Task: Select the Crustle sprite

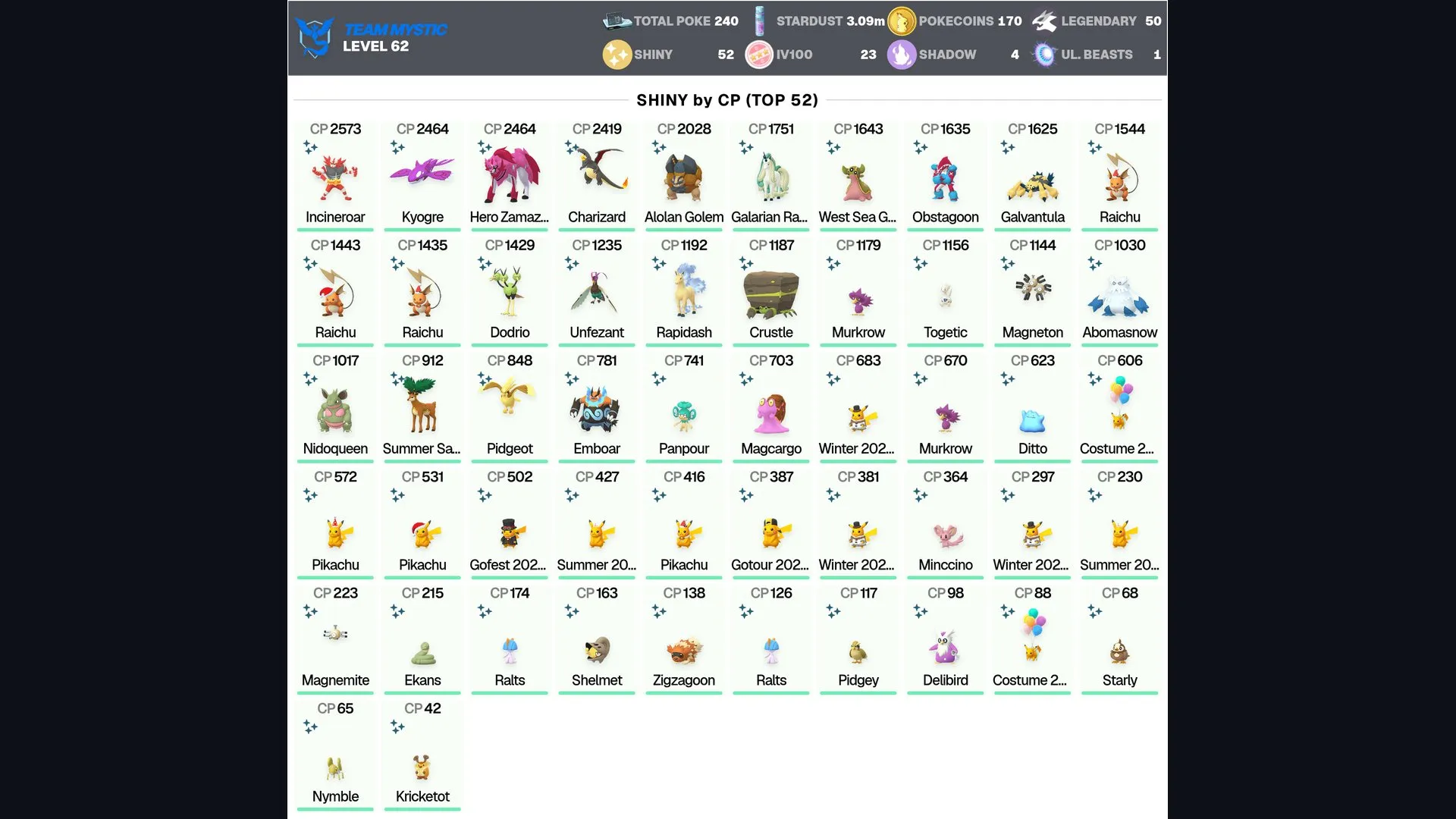Action: pos(771,294)
